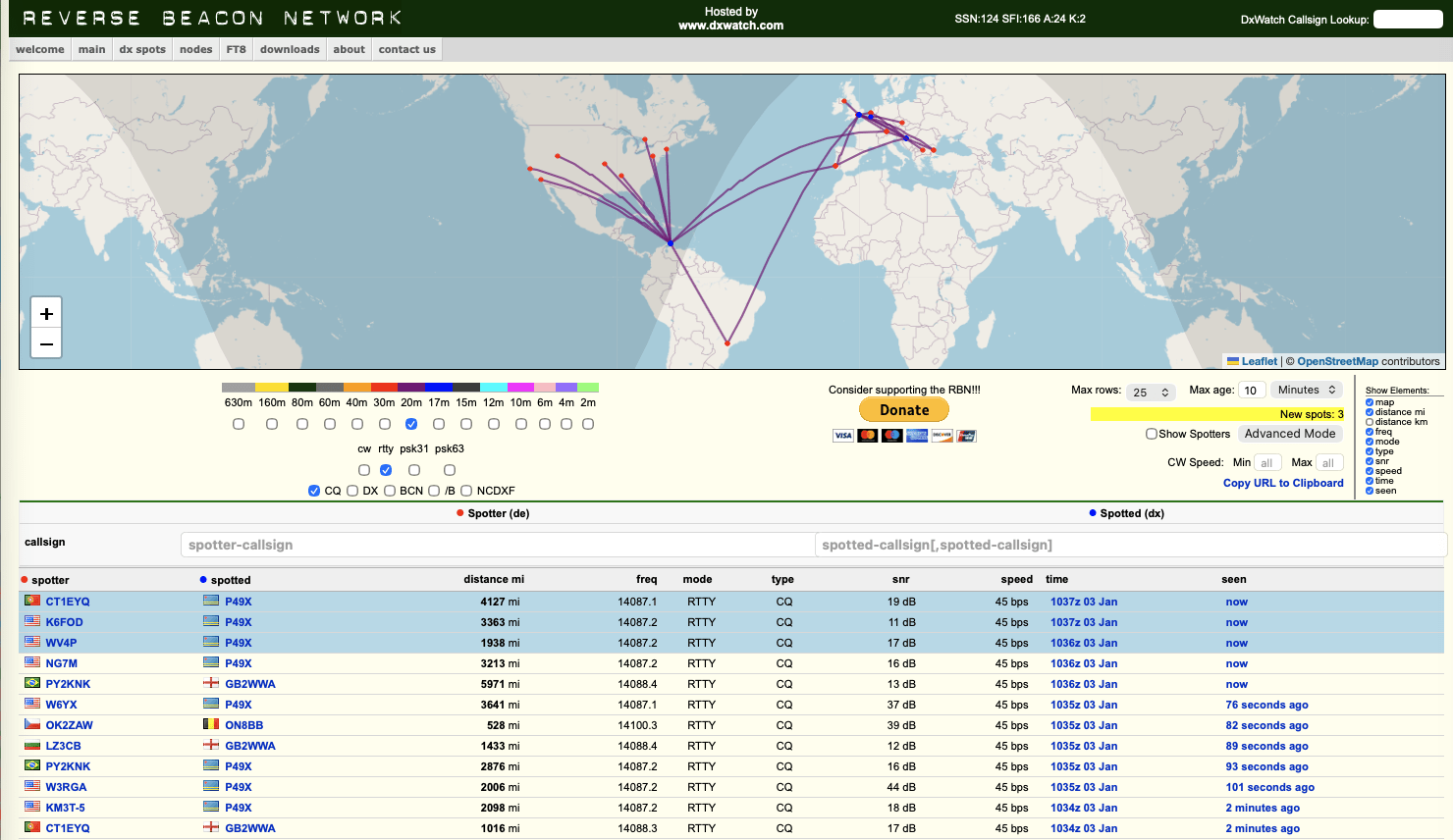Click the Visa card icon below Donate
Screen dimensions: 1453x840
(843, 436)
